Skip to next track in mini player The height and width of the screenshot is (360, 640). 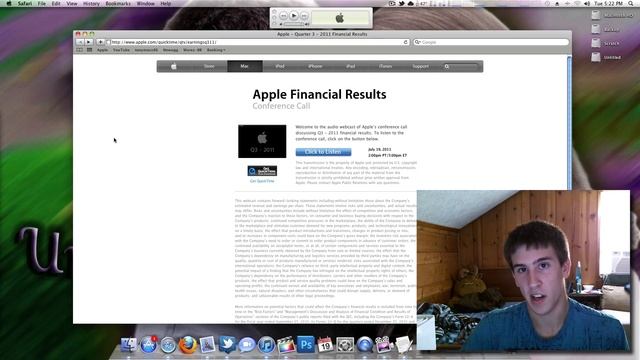tap(304, 16)
